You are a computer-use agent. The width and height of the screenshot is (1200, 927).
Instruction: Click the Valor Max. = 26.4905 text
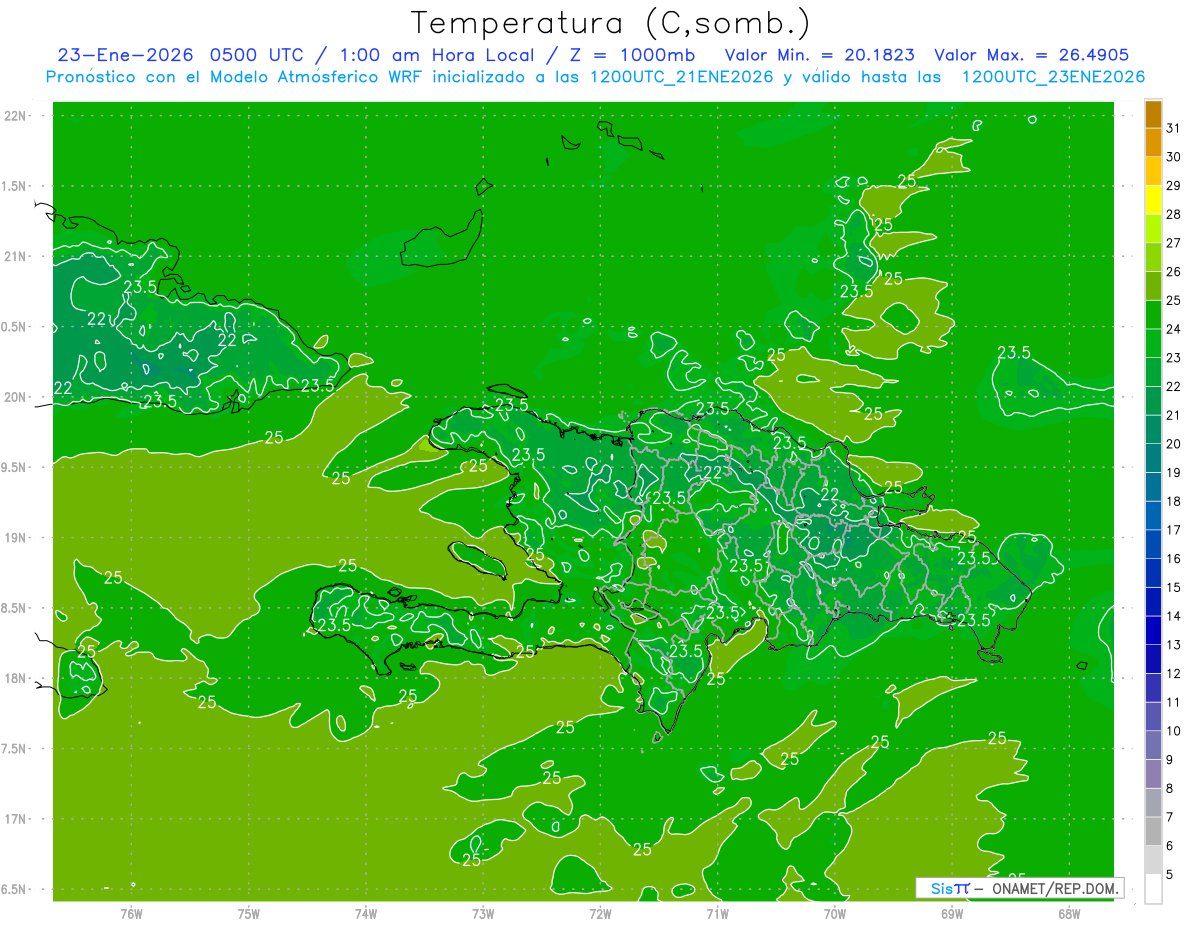point(1031,55)
